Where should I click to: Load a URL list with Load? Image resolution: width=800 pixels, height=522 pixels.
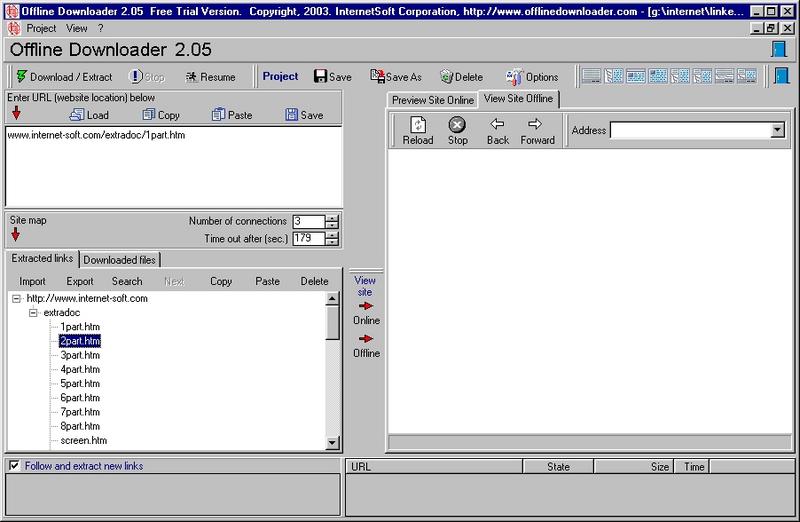tap(89, 115)
